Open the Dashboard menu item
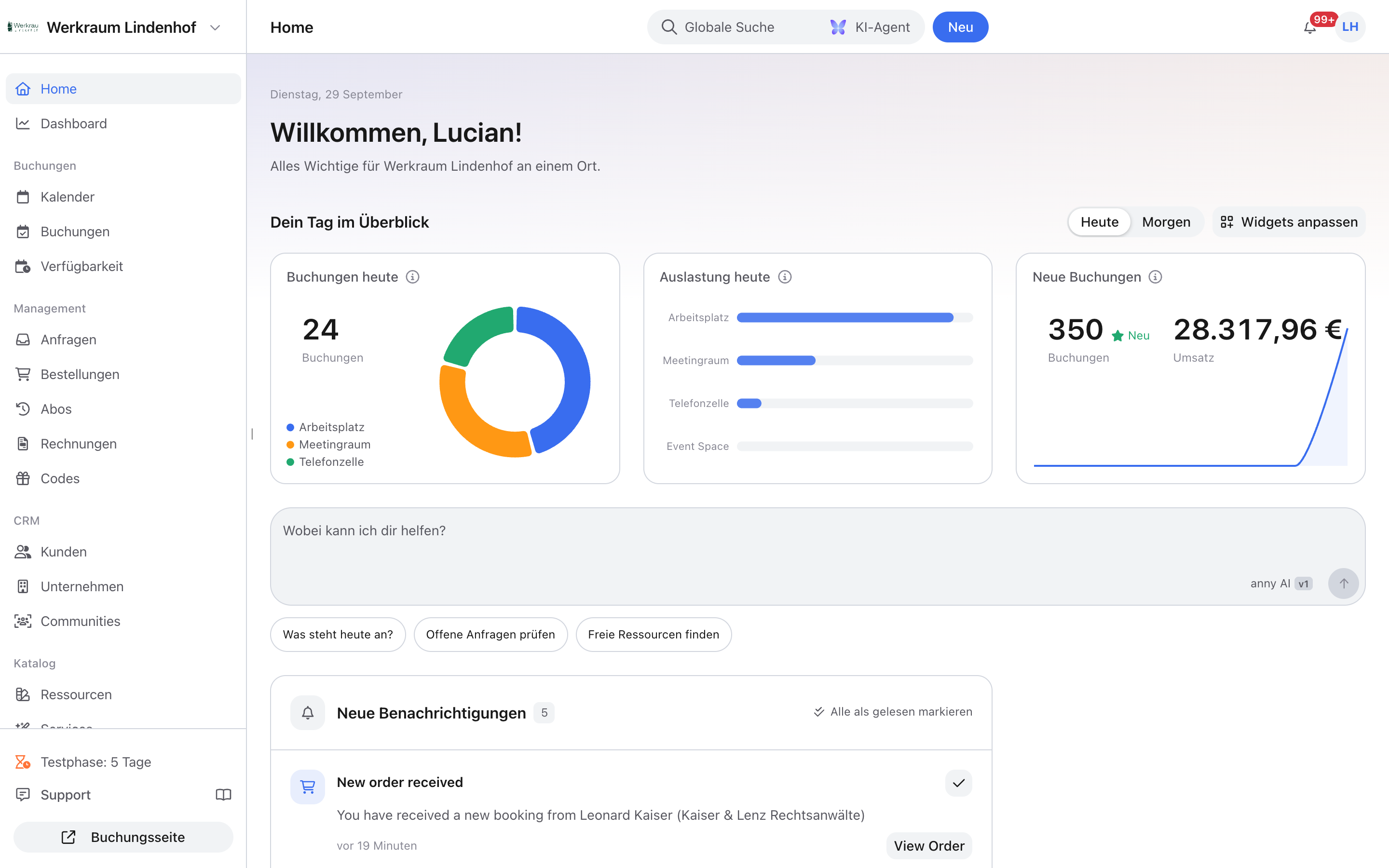 point(123,123)
